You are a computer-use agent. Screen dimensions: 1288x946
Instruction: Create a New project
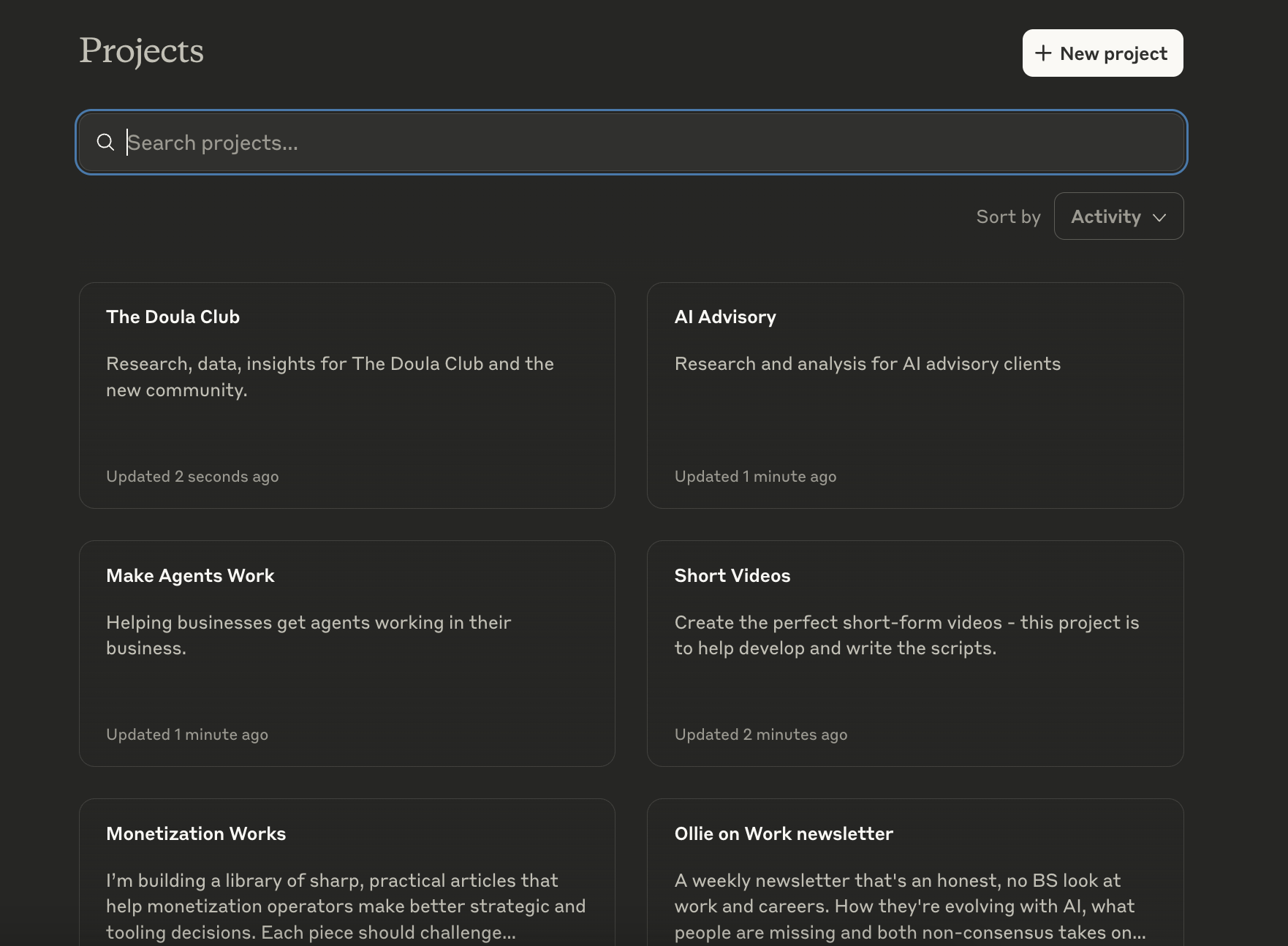[x=1102, y=53]
